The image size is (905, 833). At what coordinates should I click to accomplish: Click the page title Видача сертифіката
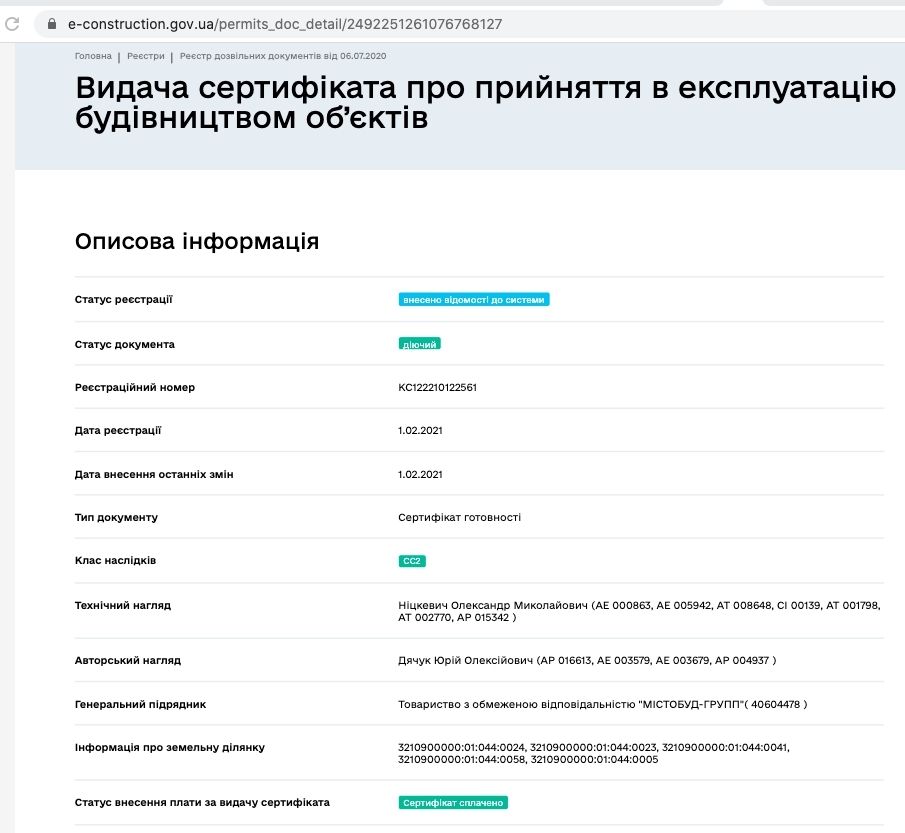tap(485, 103)
